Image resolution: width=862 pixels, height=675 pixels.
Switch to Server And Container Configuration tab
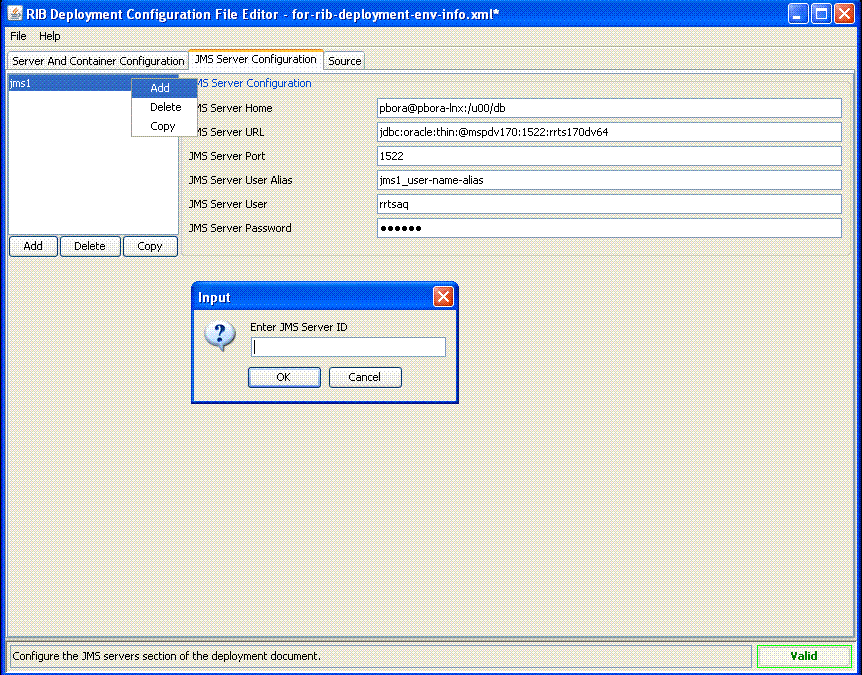(98, 61)
